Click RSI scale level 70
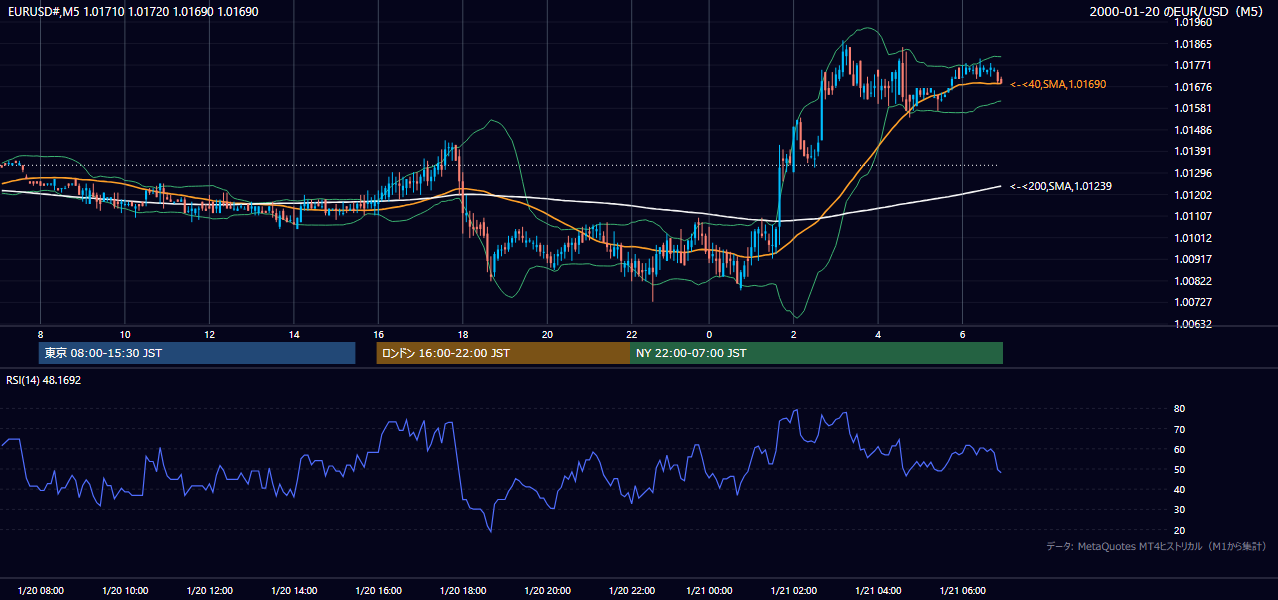This screenshot has height=600, width=1278. pyautogui.click(x=1179, y=429)
